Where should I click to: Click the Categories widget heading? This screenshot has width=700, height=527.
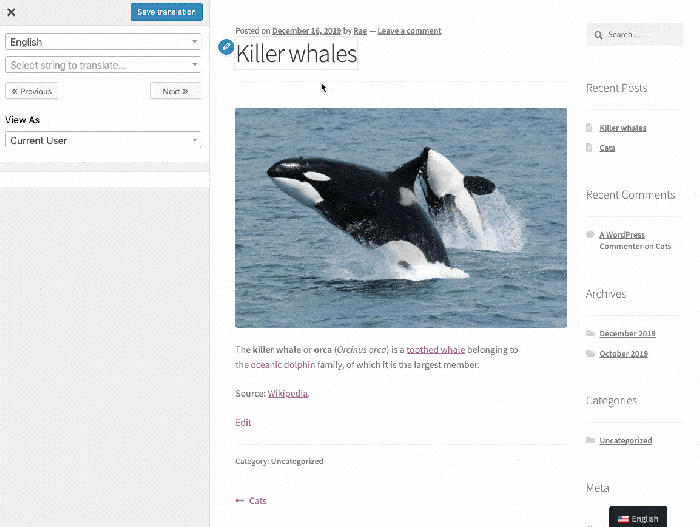point(611,401)
